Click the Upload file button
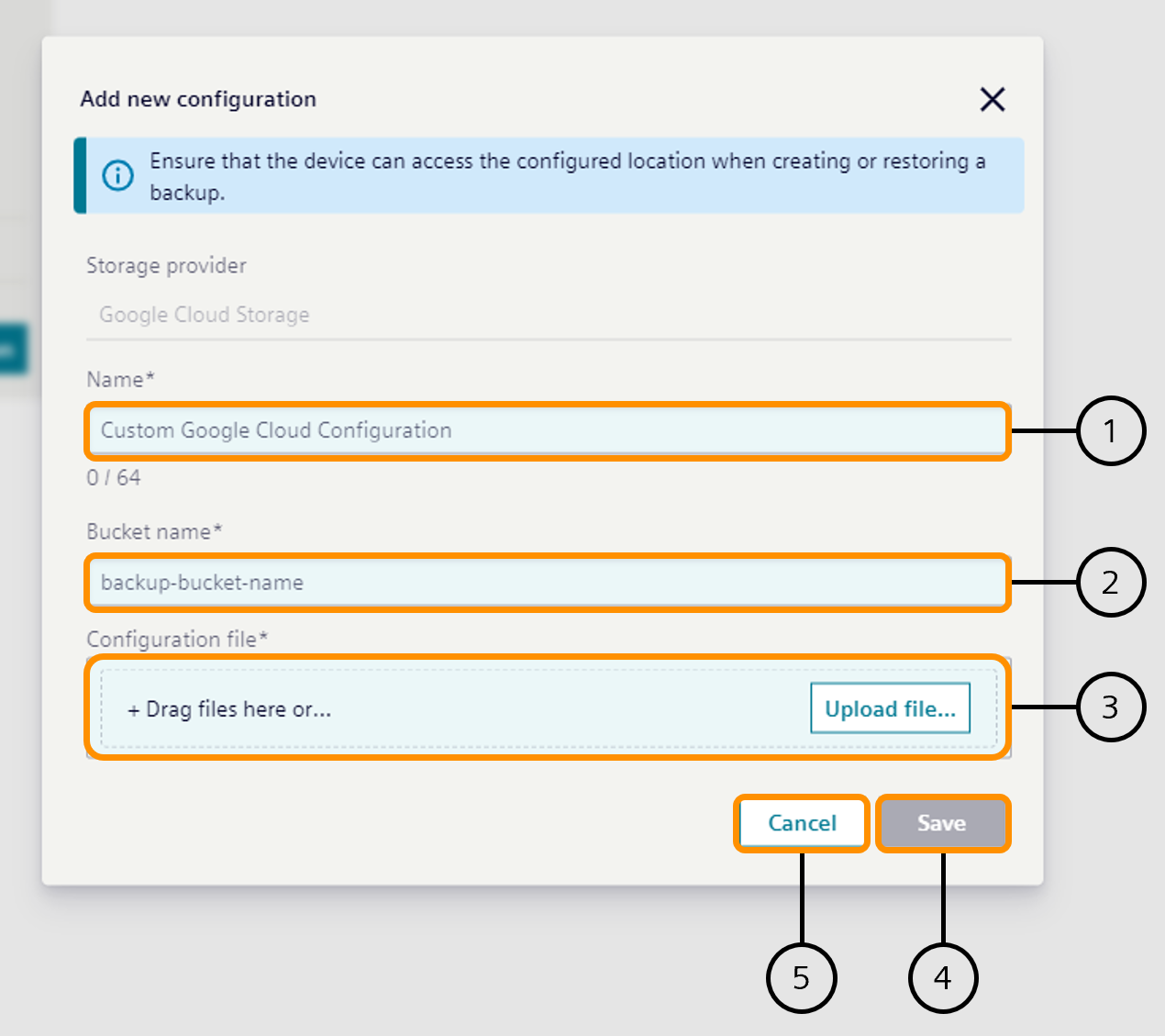The width and height of the screenshot is (1165, 1036). 889,708
